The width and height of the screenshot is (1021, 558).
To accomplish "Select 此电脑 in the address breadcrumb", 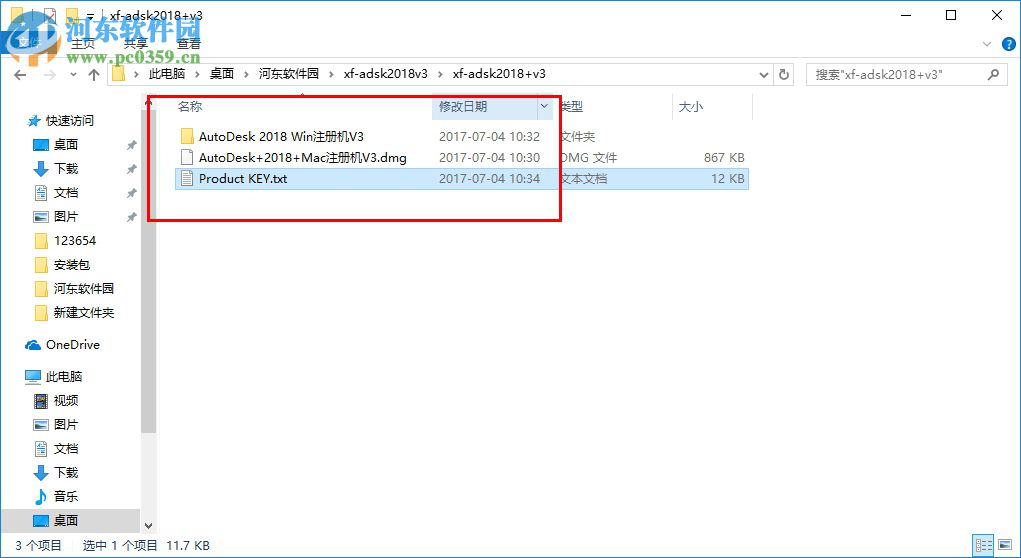I will (x=167, y=74).
